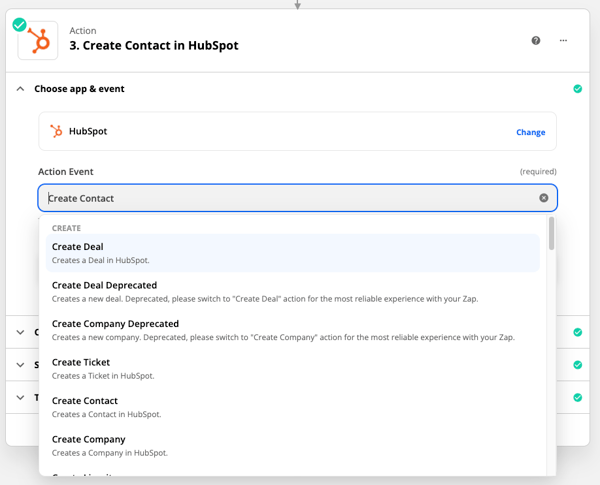Select the Create Ticket option
The image size is (600, 485).
[293, 369]
